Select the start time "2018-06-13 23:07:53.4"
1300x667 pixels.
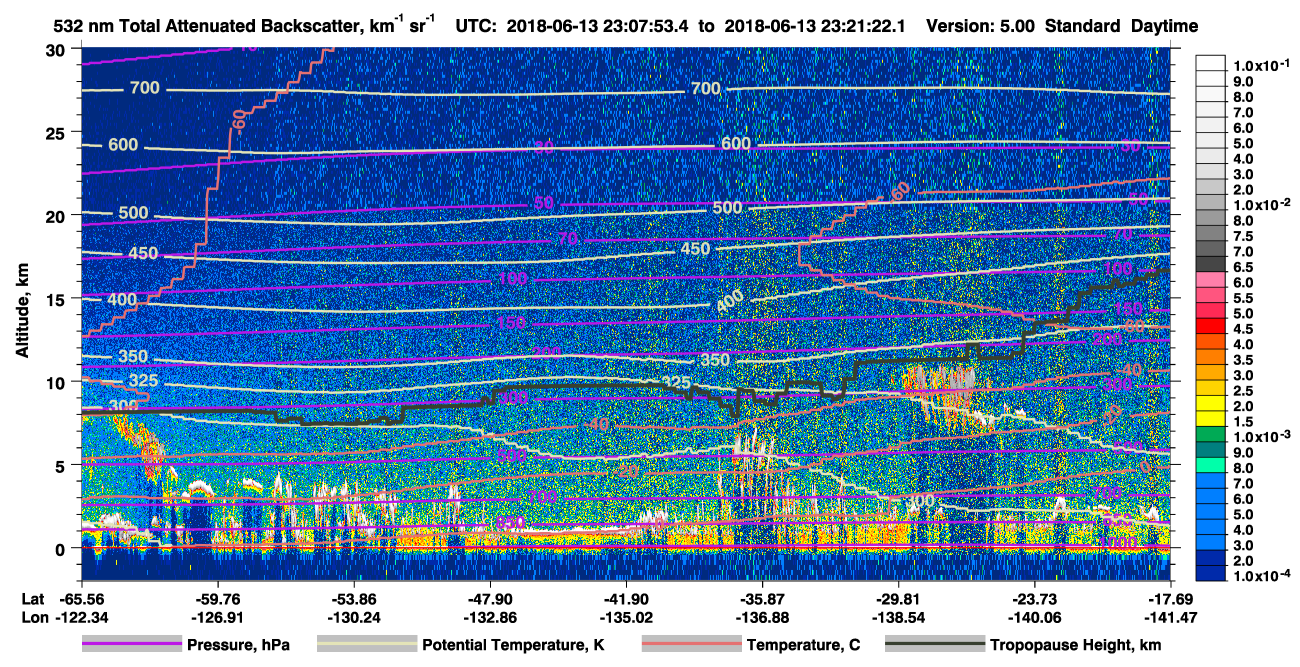599,27
